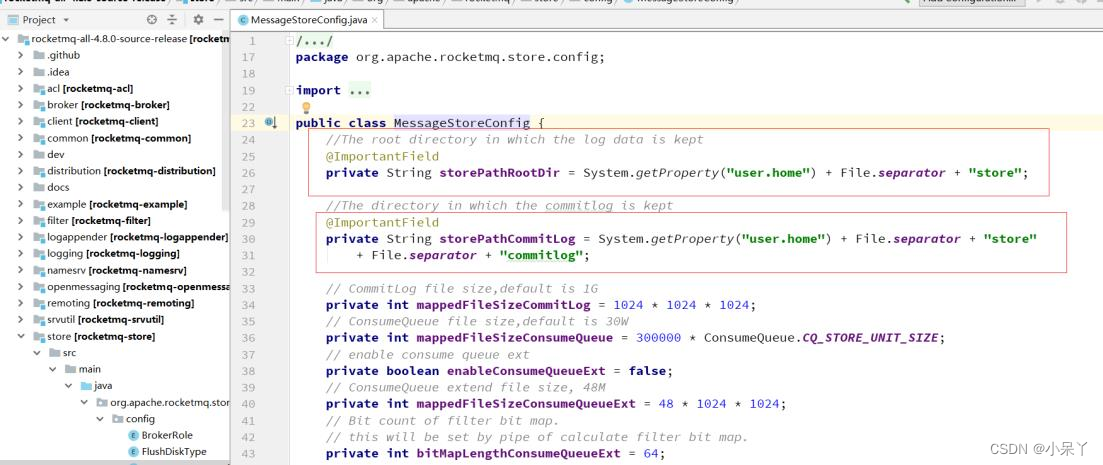
Task: Collapse the rocketmq-all-4.8.0-source-release root node
Action: point(8,39)
